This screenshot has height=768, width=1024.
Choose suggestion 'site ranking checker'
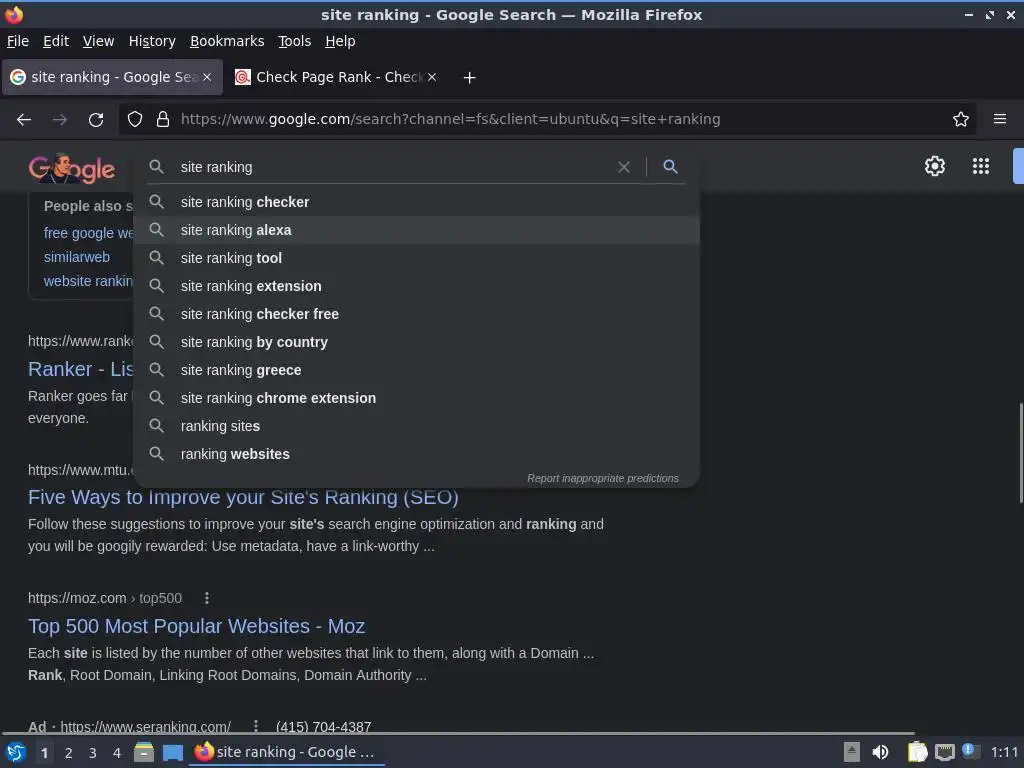tap(417, 202)
